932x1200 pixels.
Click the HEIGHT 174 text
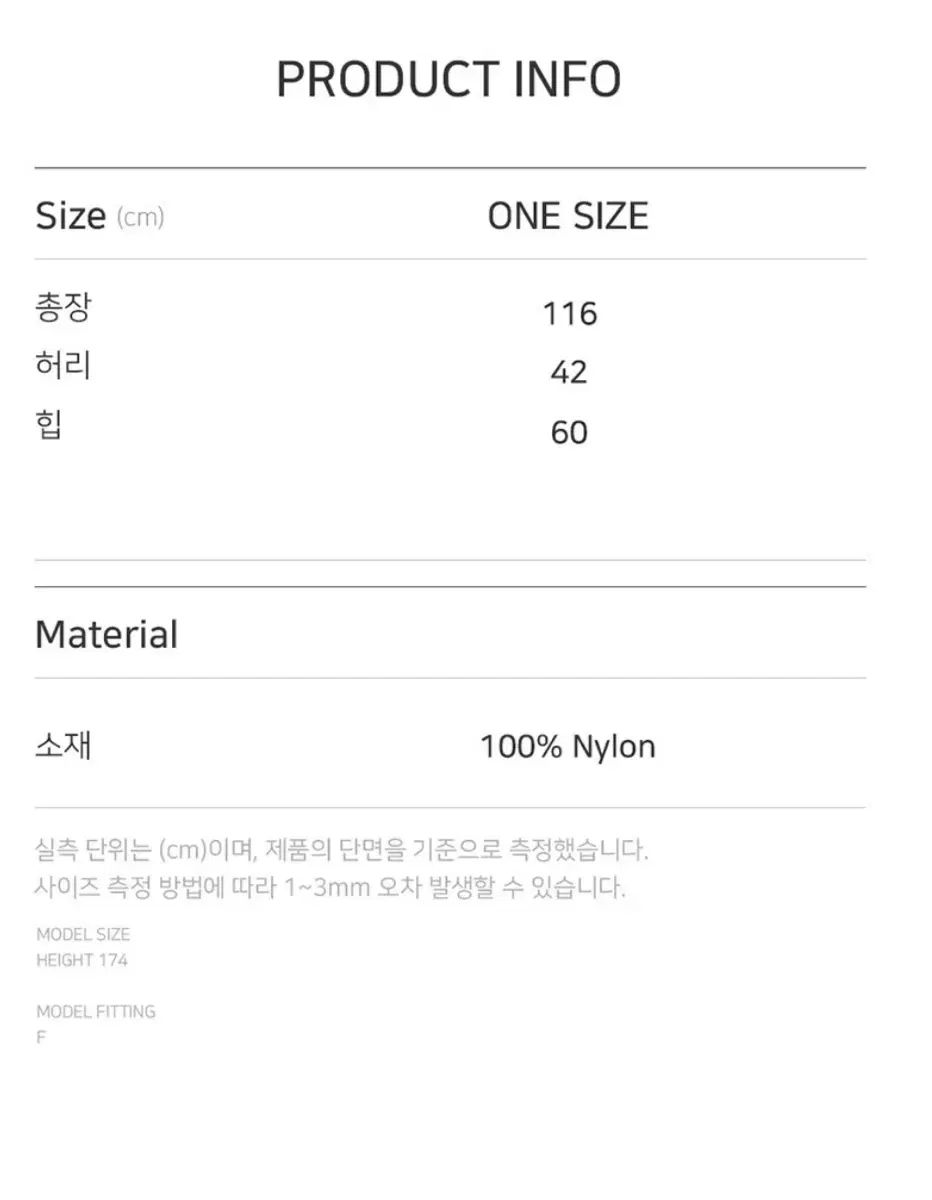pyautogui.click(x=82, y=960)
